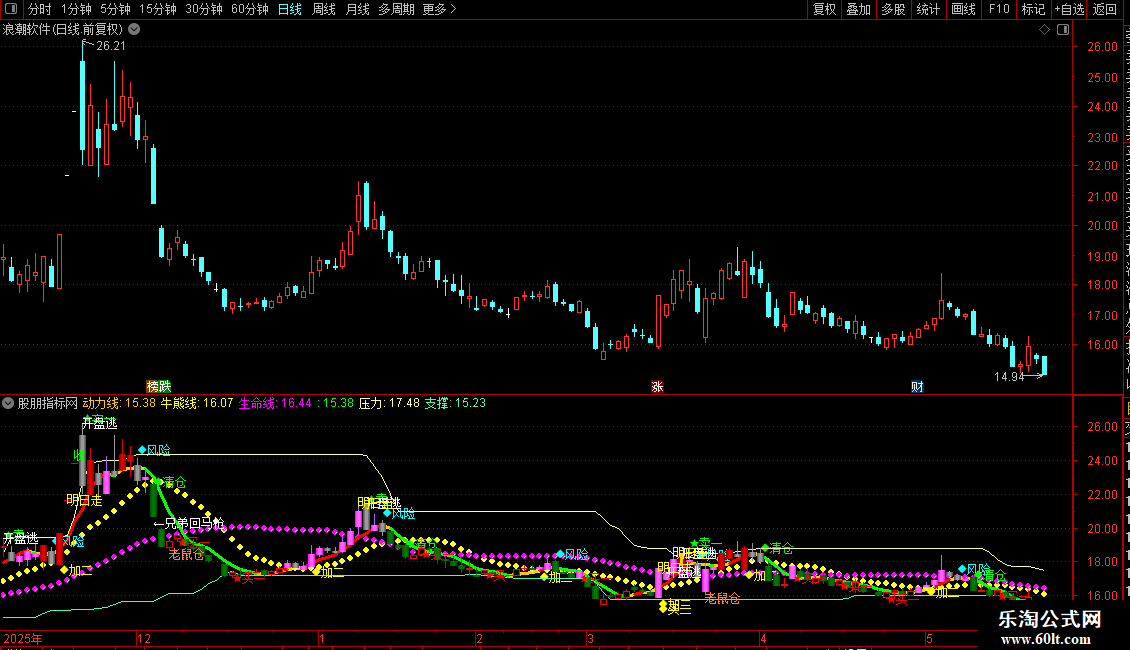
Task: Click the 财 financial report marker
Action: pos(917,387)
